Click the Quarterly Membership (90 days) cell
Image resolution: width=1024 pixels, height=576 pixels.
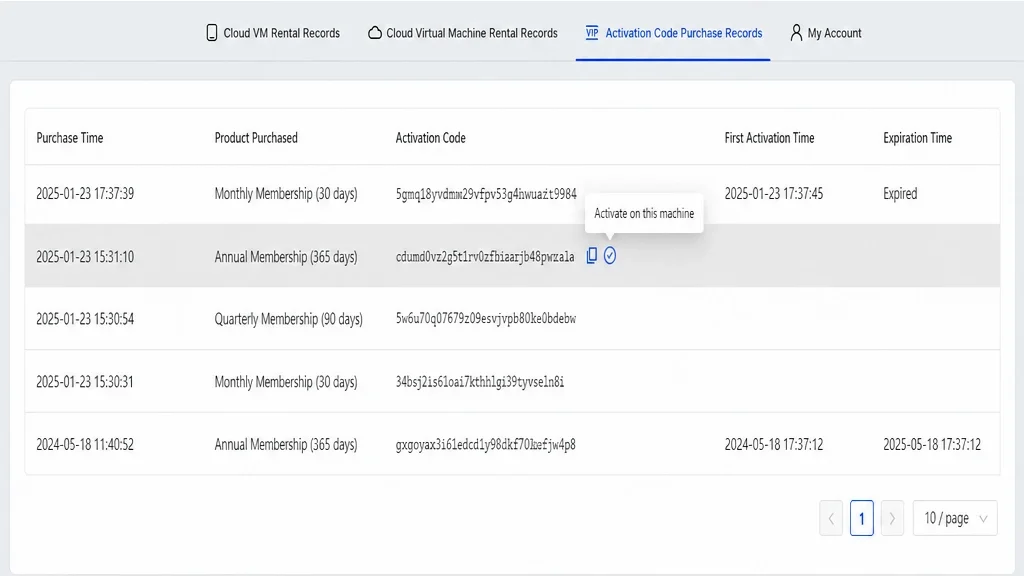pyautogui.click(x=289, y=319)
